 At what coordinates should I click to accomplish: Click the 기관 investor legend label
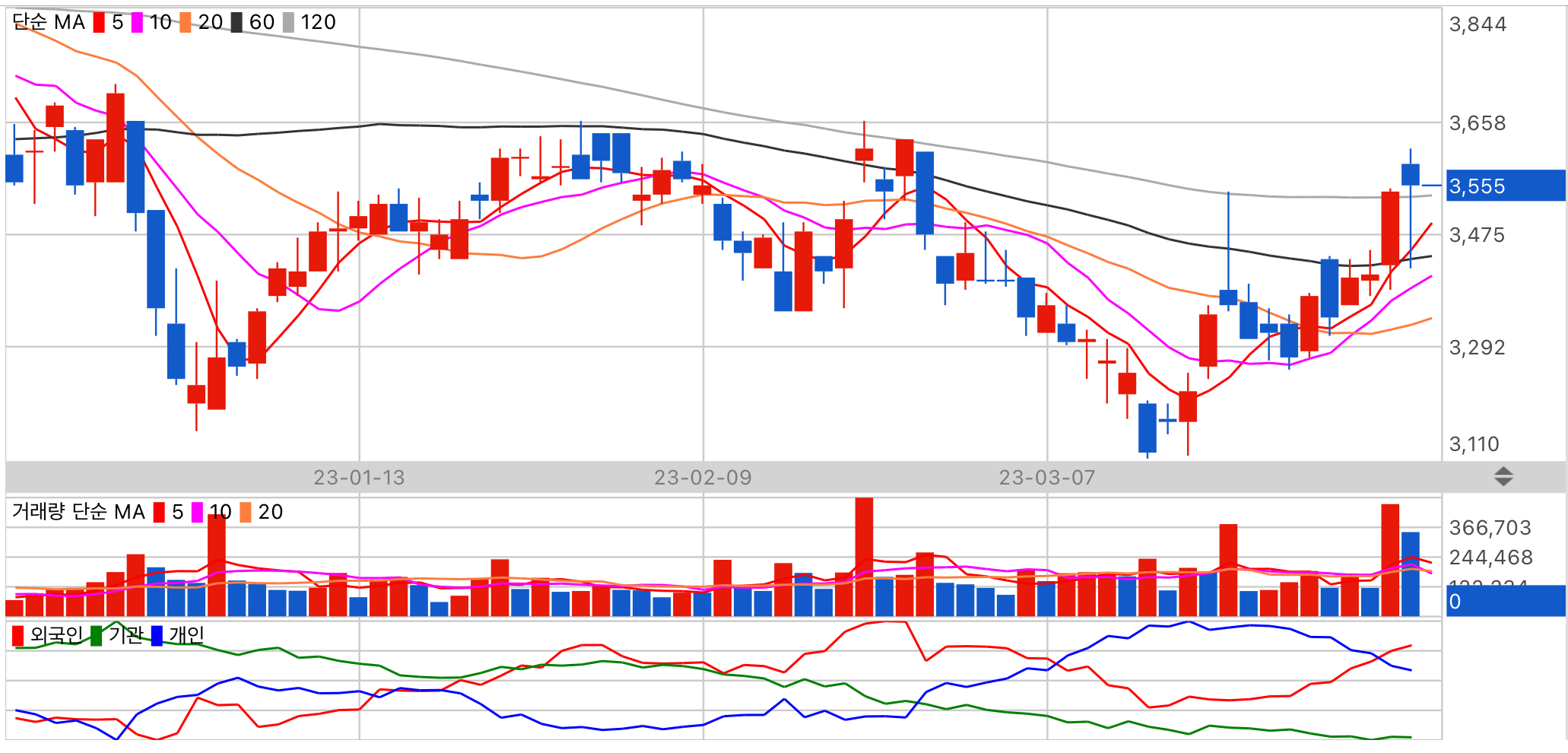[125, 635]
